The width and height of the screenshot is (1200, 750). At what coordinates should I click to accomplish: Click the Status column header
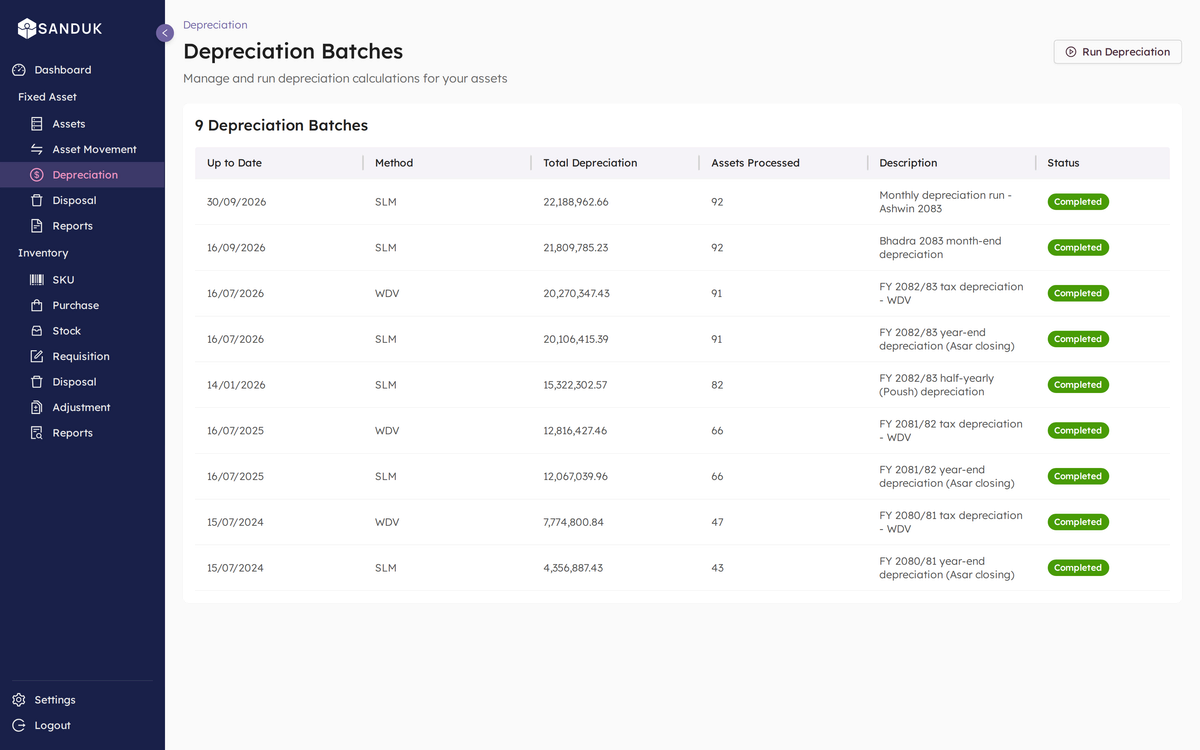coord(1063,163)
